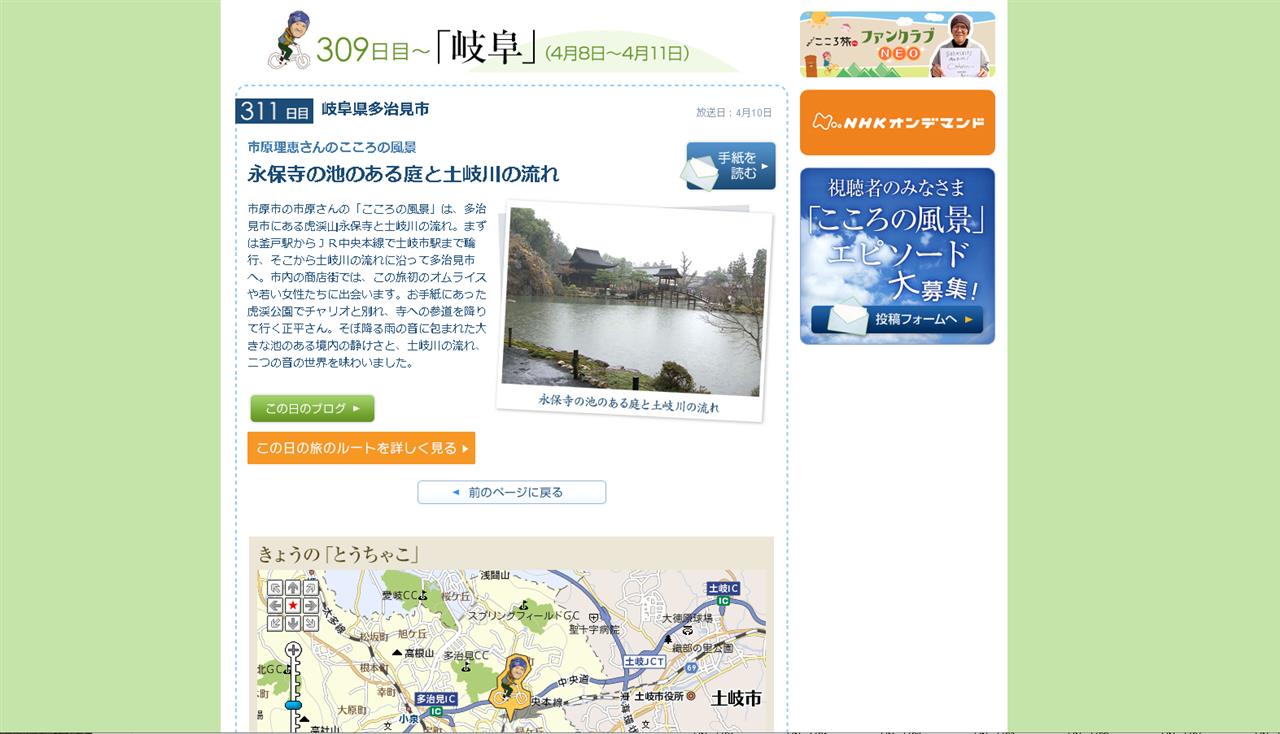
Task: Click the blue zoom slider handle
Action: tap(293, 705)
